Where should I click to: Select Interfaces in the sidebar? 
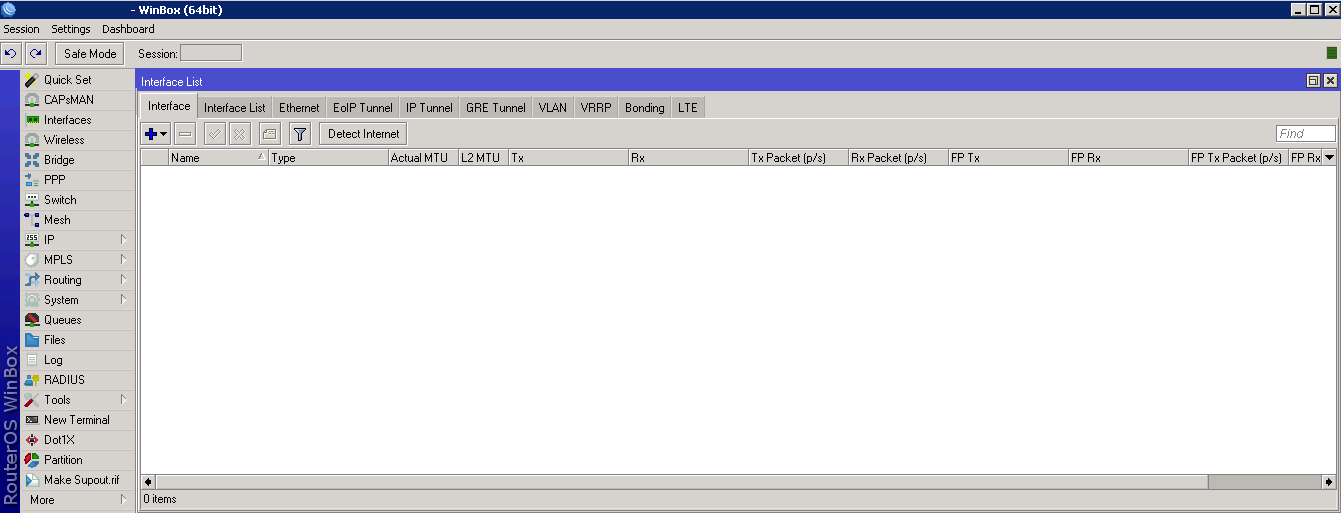click(78, 120)
